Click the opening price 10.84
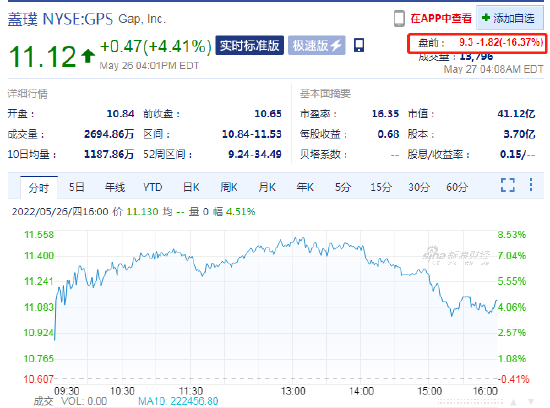Screen dimensions: 550x408 tap(120, 114)
